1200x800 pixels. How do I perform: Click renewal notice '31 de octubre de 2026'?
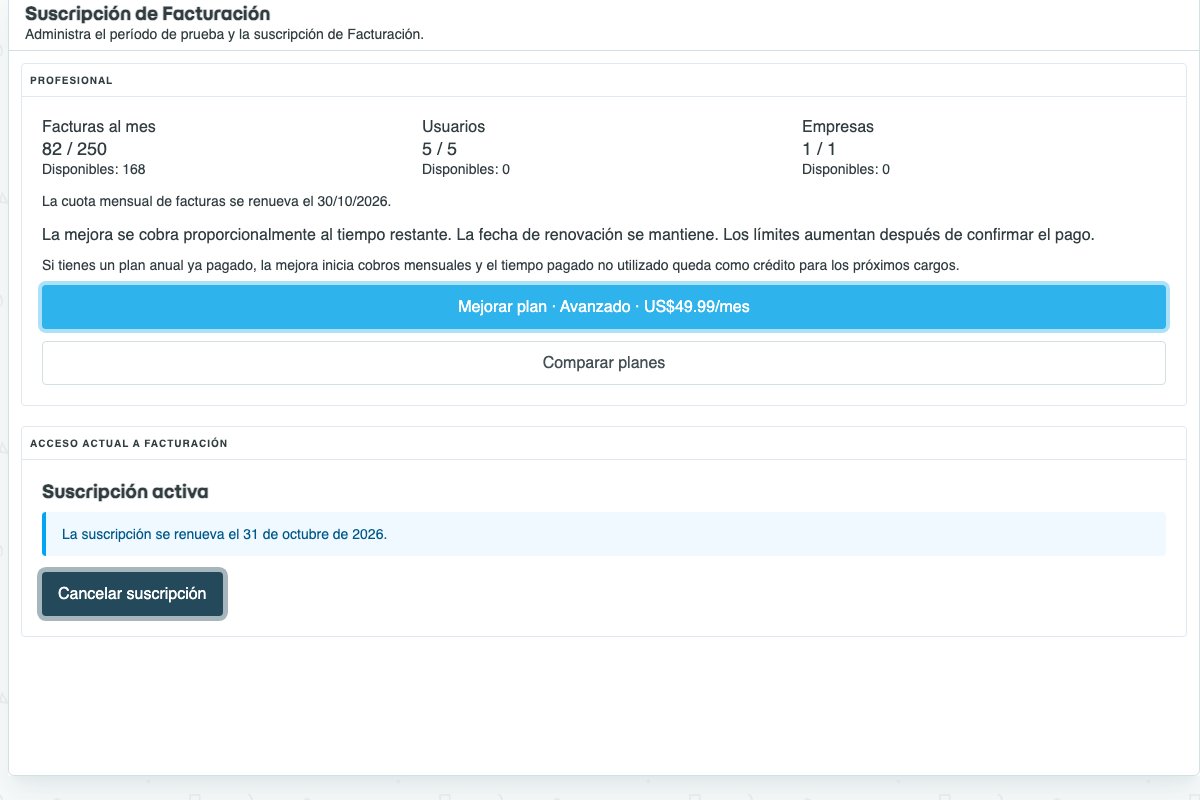(x=224, y=534)
